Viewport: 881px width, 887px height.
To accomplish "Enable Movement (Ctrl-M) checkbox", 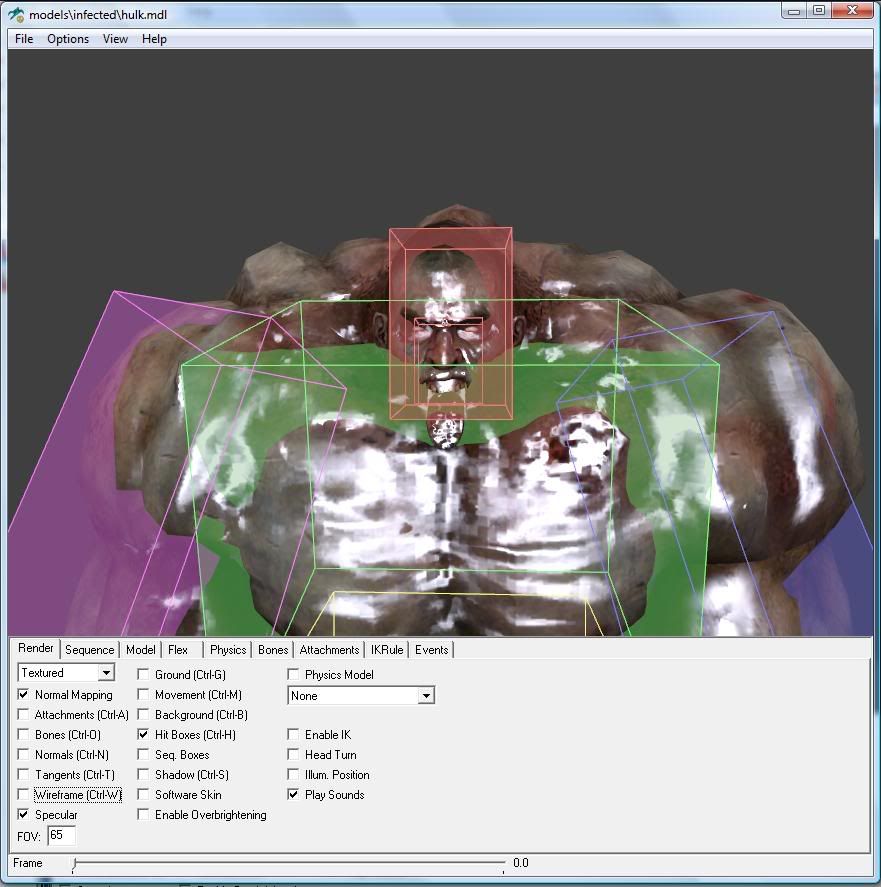I will [143, 695].
